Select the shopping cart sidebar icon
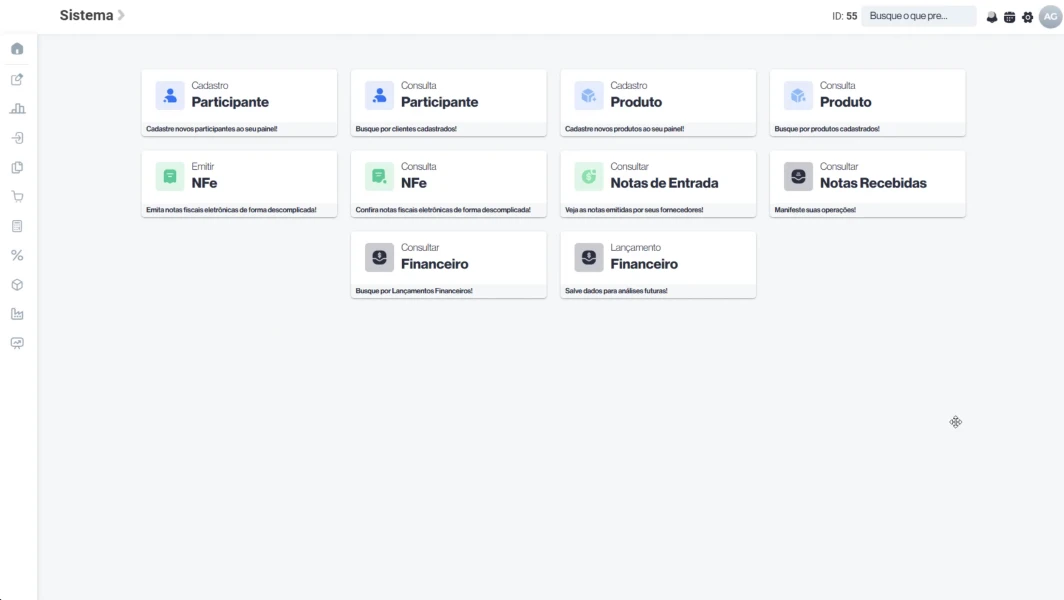Screen dimensions: 1064x600 pyautogui.click(x=17, y=197)
